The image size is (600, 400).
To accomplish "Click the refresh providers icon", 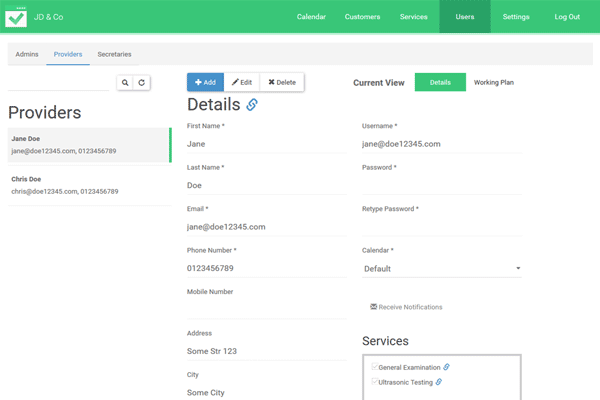I will point(142,83).
